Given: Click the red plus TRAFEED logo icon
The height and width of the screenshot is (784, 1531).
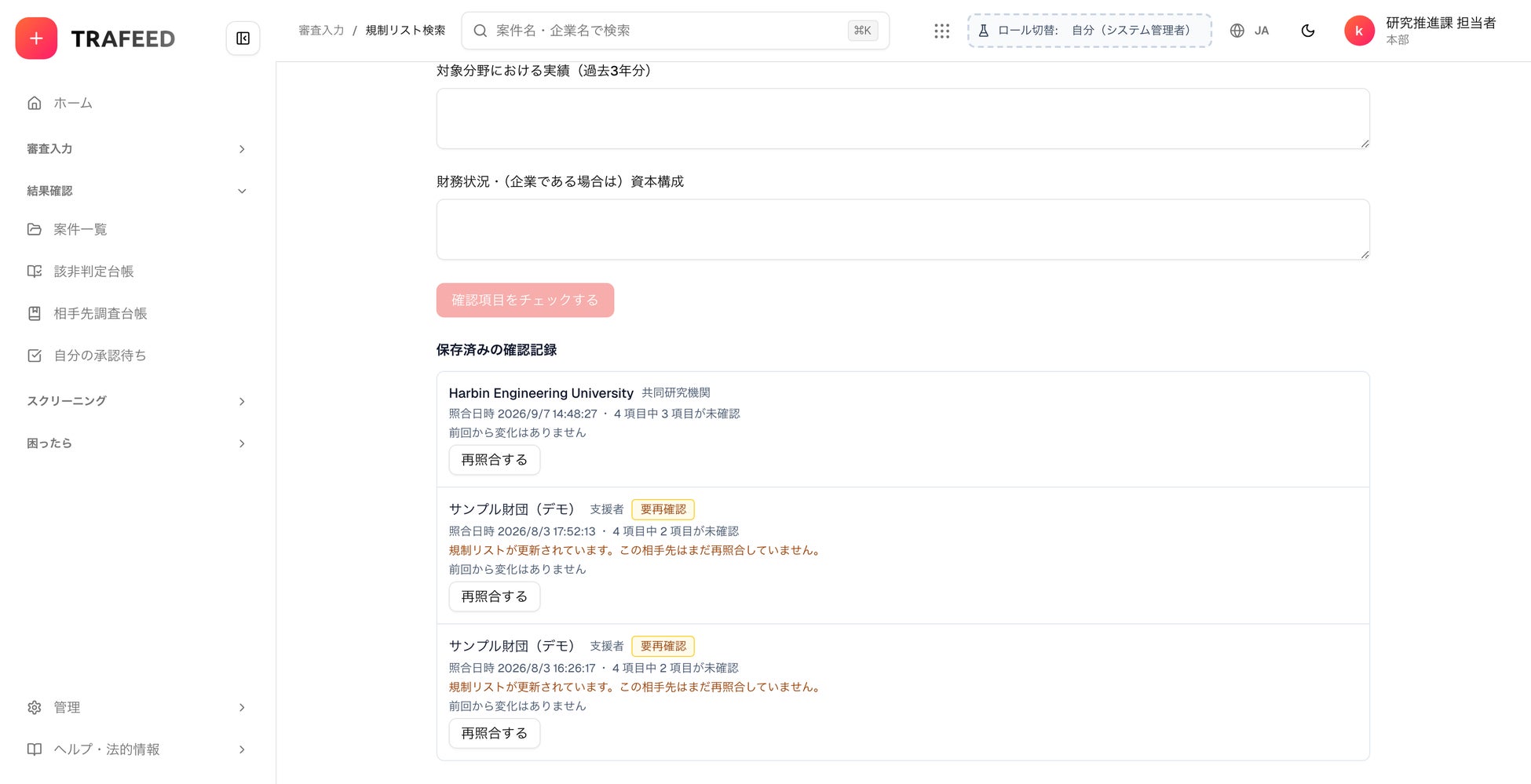Looking at the screenshot, I should click(x=36, y=38).
